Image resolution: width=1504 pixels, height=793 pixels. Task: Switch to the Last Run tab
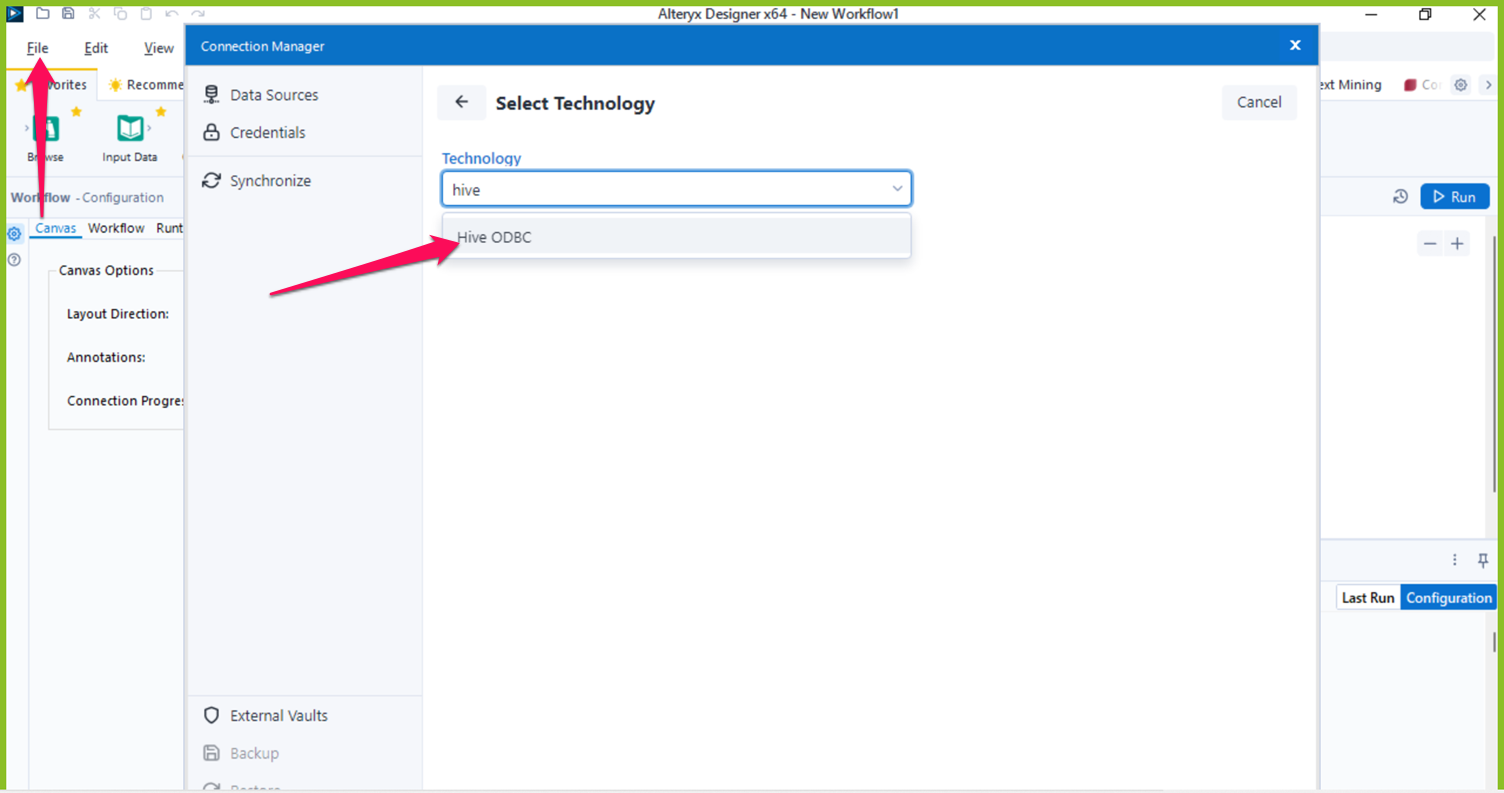(1368, 598)
